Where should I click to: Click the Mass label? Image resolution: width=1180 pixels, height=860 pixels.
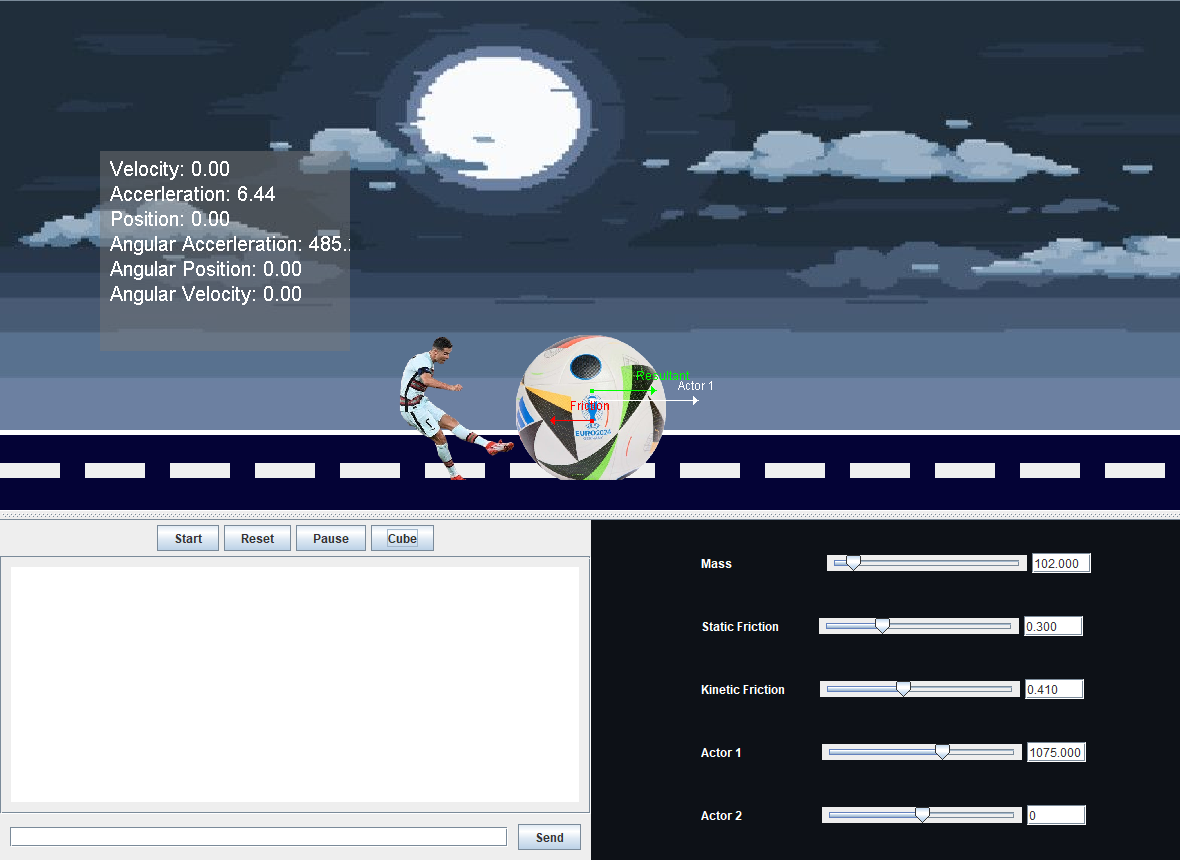[716, 564]
